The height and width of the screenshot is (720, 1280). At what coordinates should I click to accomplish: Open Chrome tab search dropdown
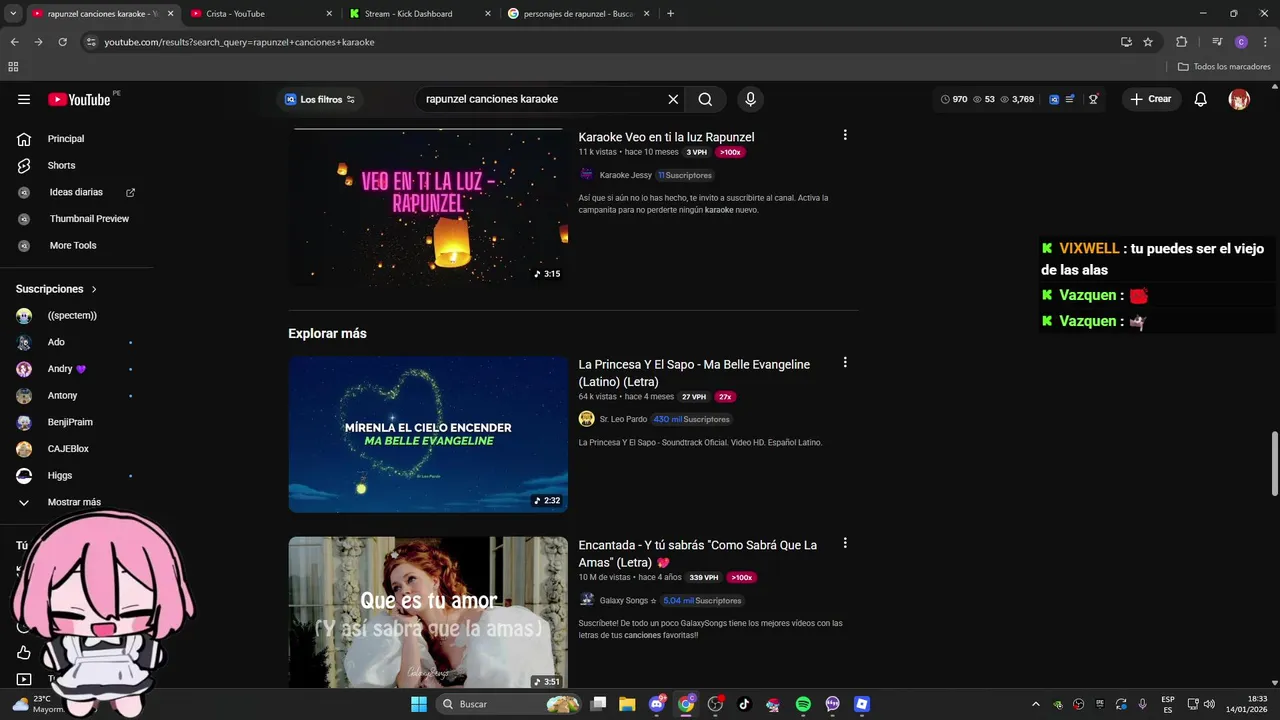[x=13, y=14]
